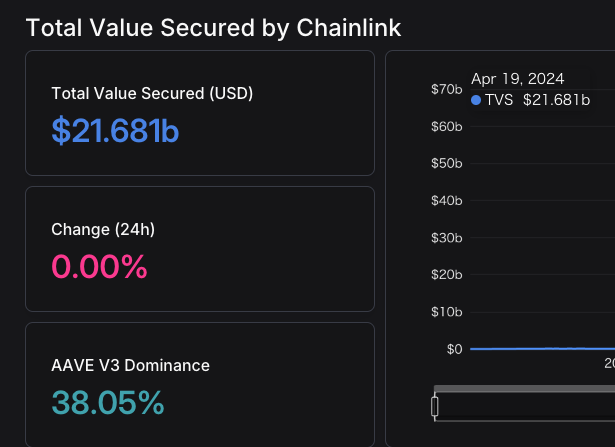Click the $70b y-axis label

click(x=447, y=89)
